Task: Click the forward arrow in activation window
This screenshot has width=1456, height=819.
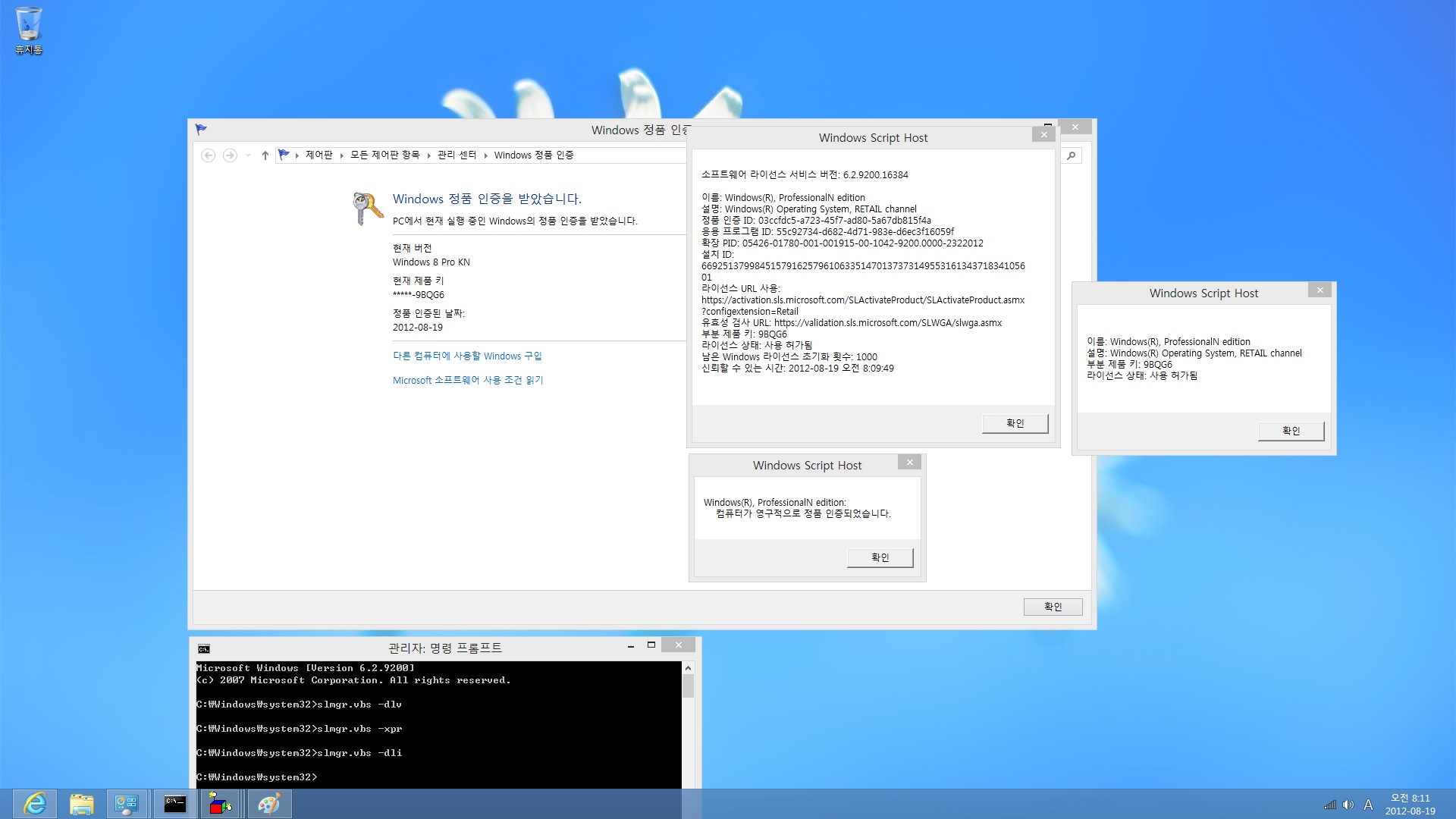Action: [x=230, y=155]
